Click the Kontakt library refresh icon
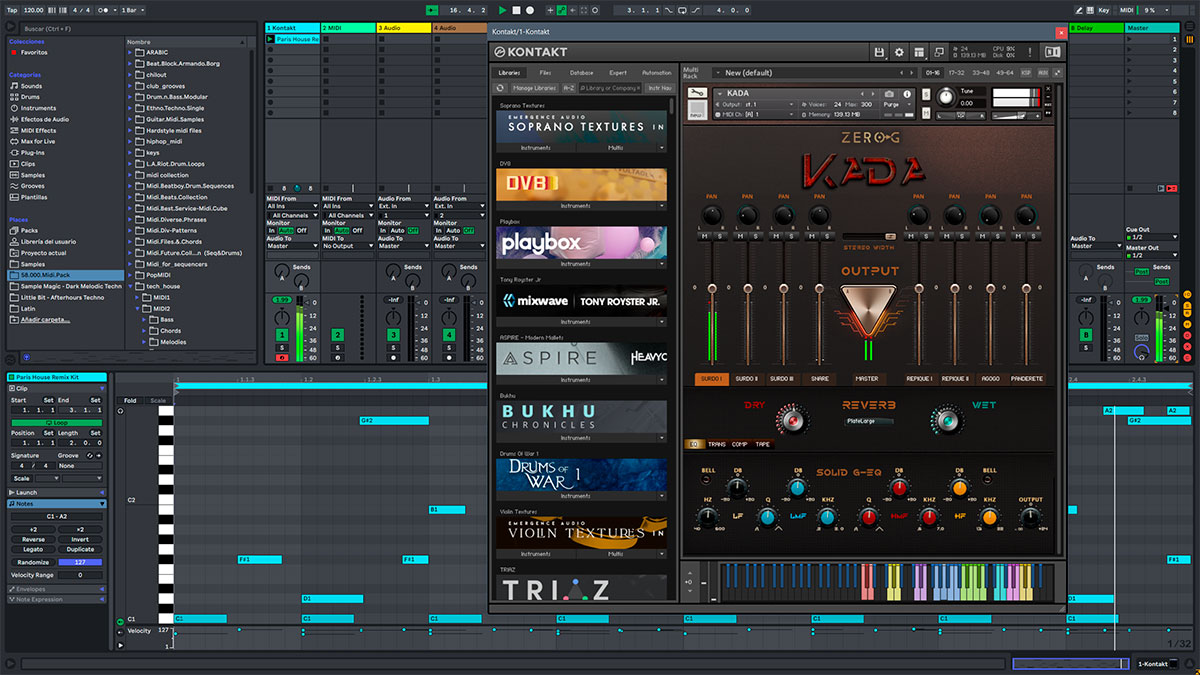 501,88
